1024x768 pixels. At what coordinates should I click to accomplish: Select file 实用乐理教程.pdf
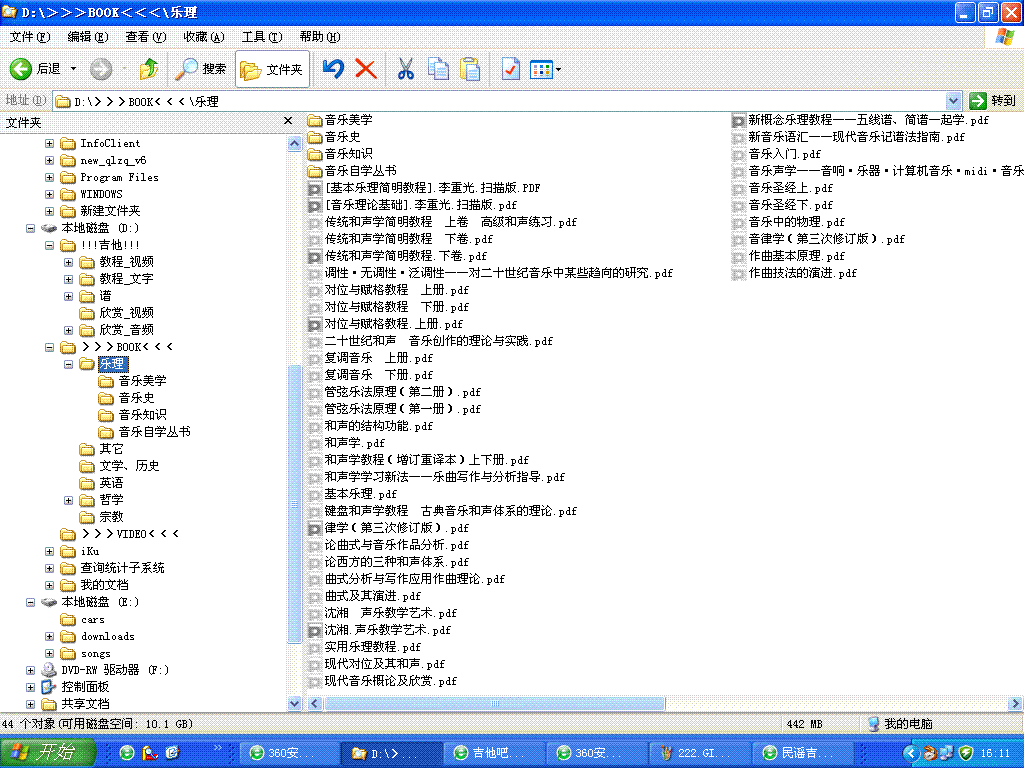(372, 647)
